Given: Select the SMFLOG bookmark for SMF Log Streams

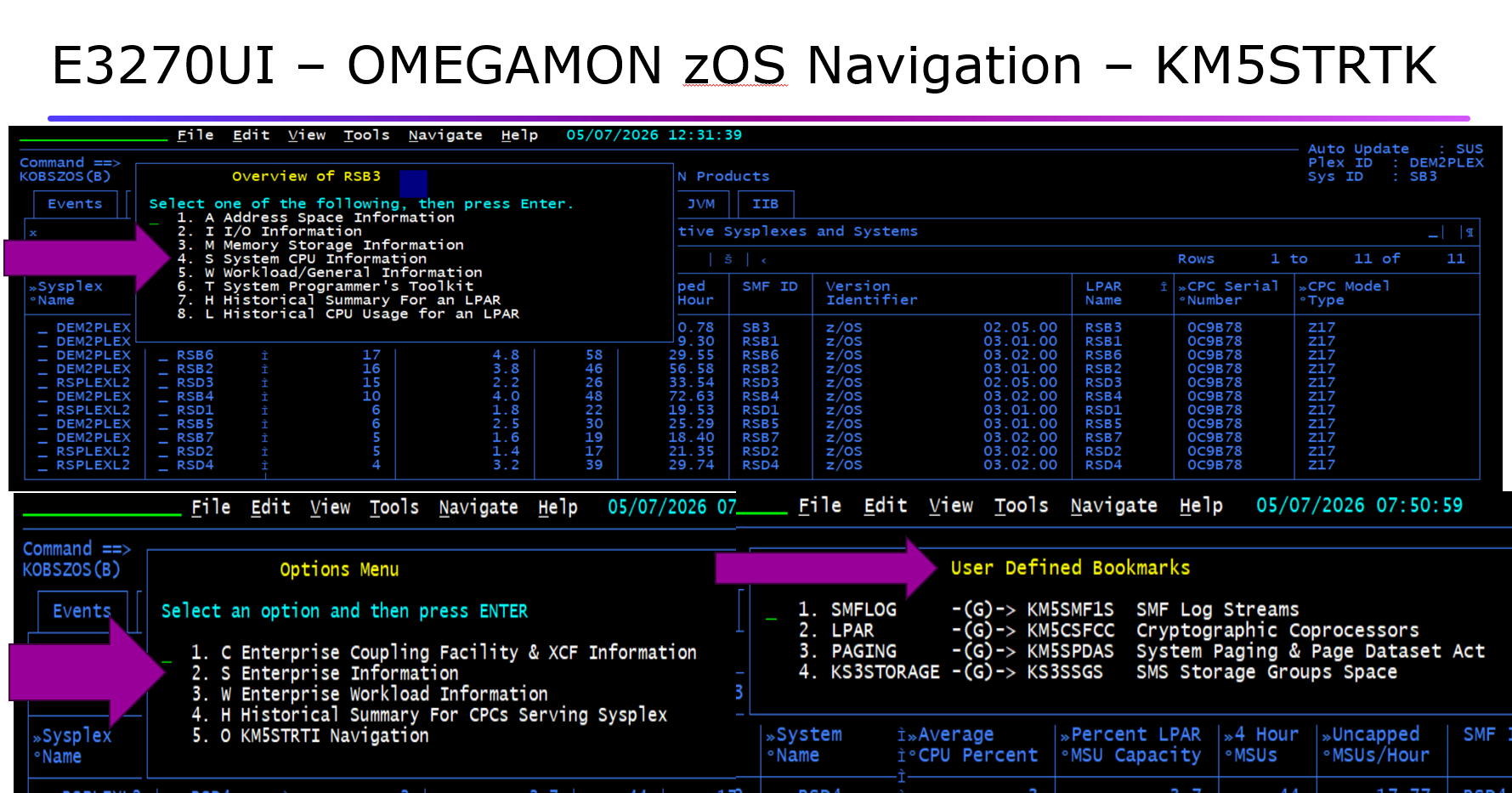Looking at the screenshot, I should (x=1049, y=610).
